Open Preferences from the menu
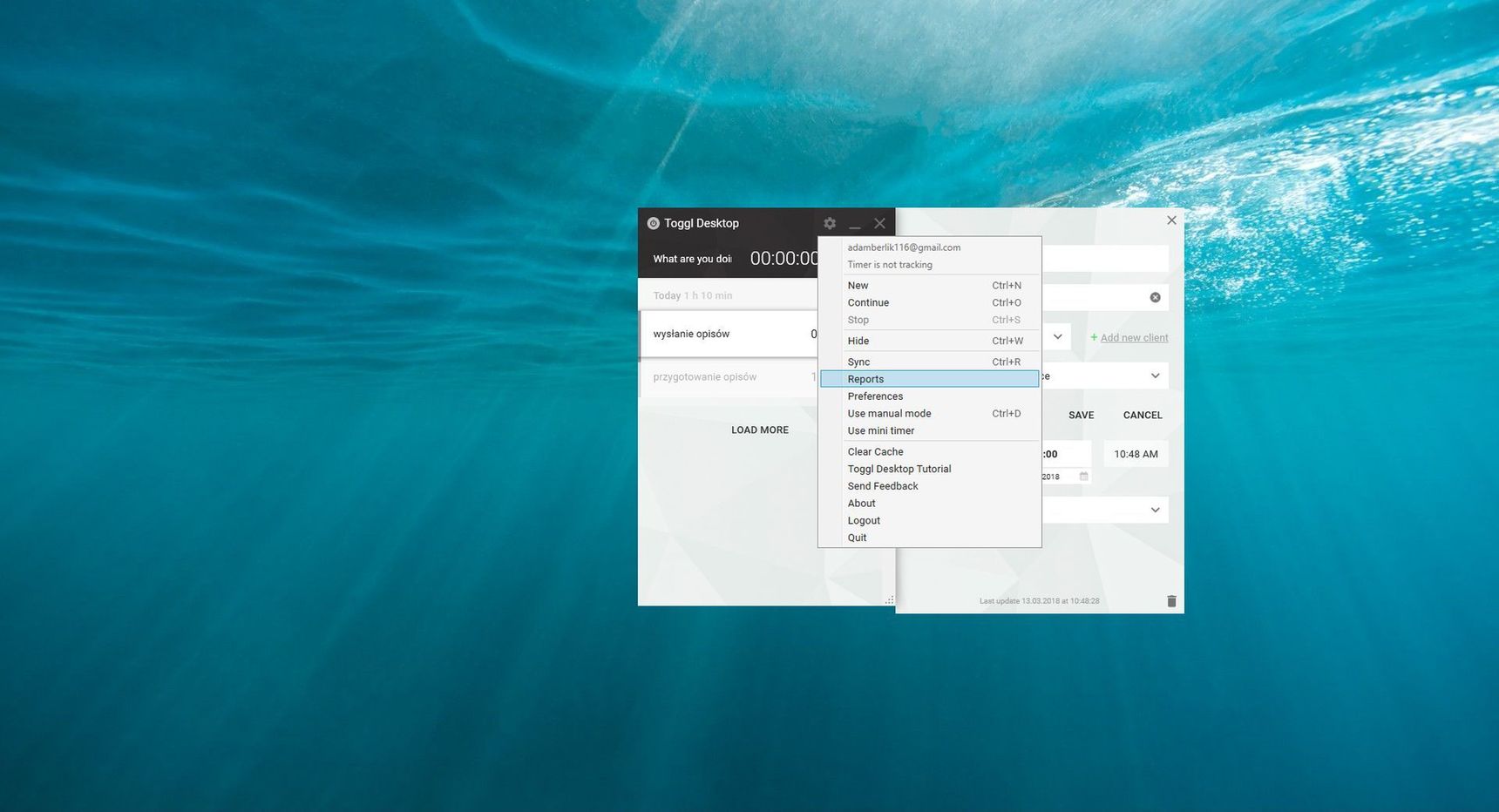This screenshot has height=812, width=1499. click(930, 396)
